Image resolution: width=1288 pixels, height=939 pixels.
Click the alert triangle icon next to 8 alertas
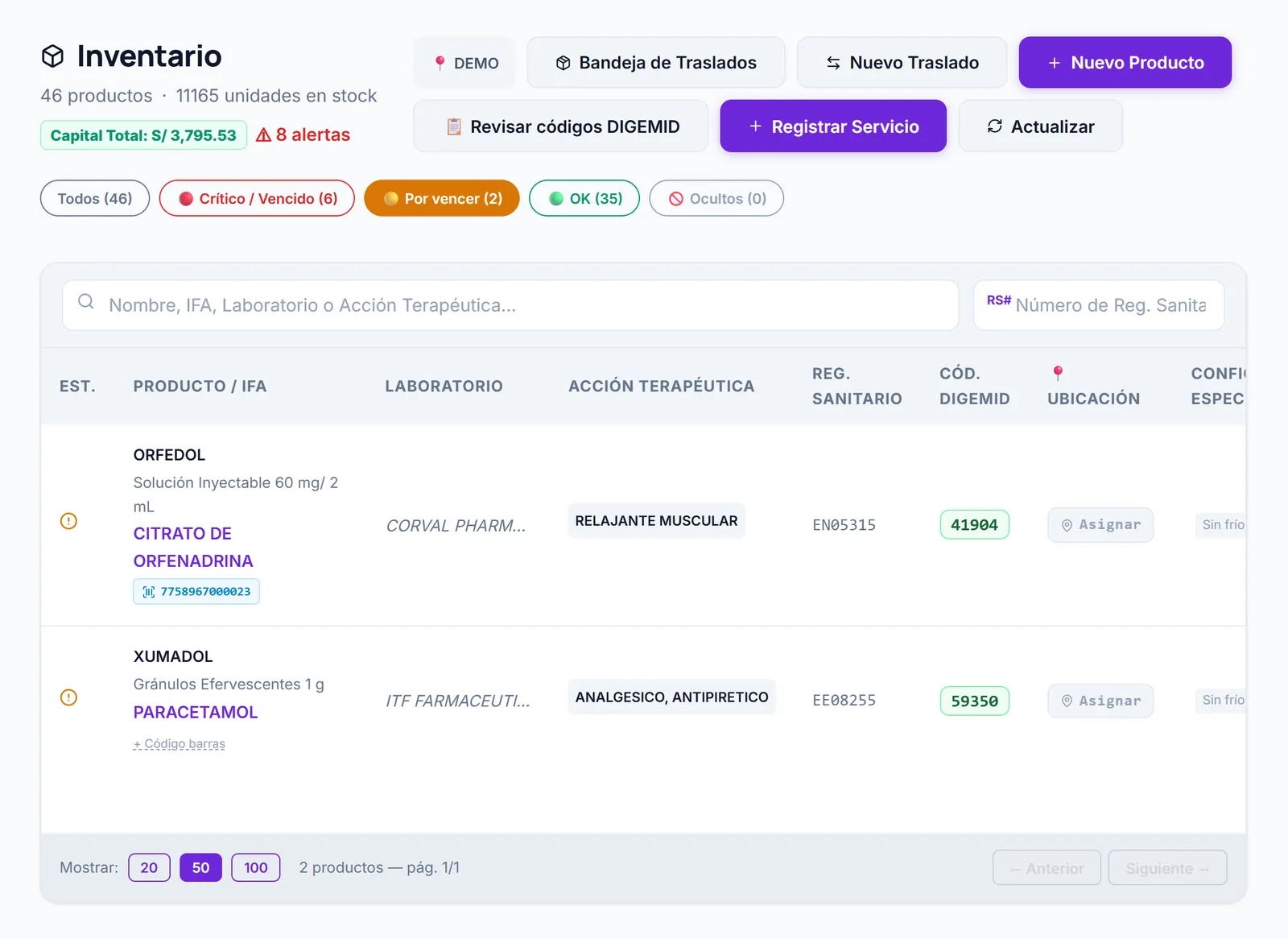[263, 135]
